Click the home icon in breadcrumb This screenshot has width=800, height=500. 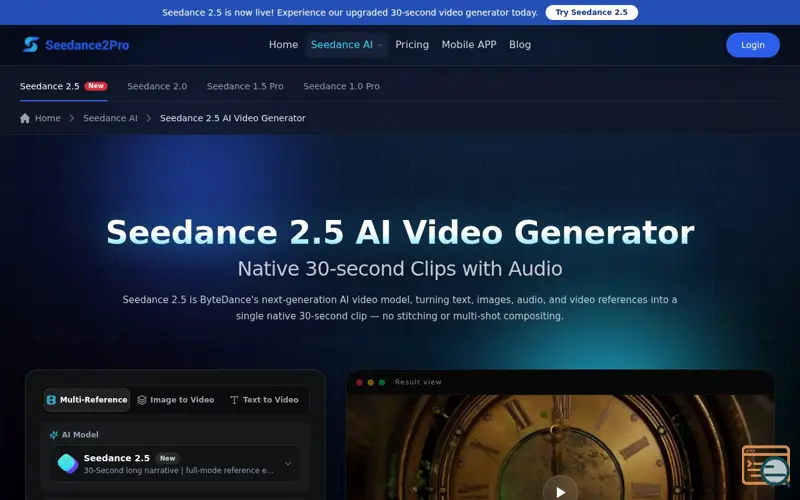click(x=25, y=118)
